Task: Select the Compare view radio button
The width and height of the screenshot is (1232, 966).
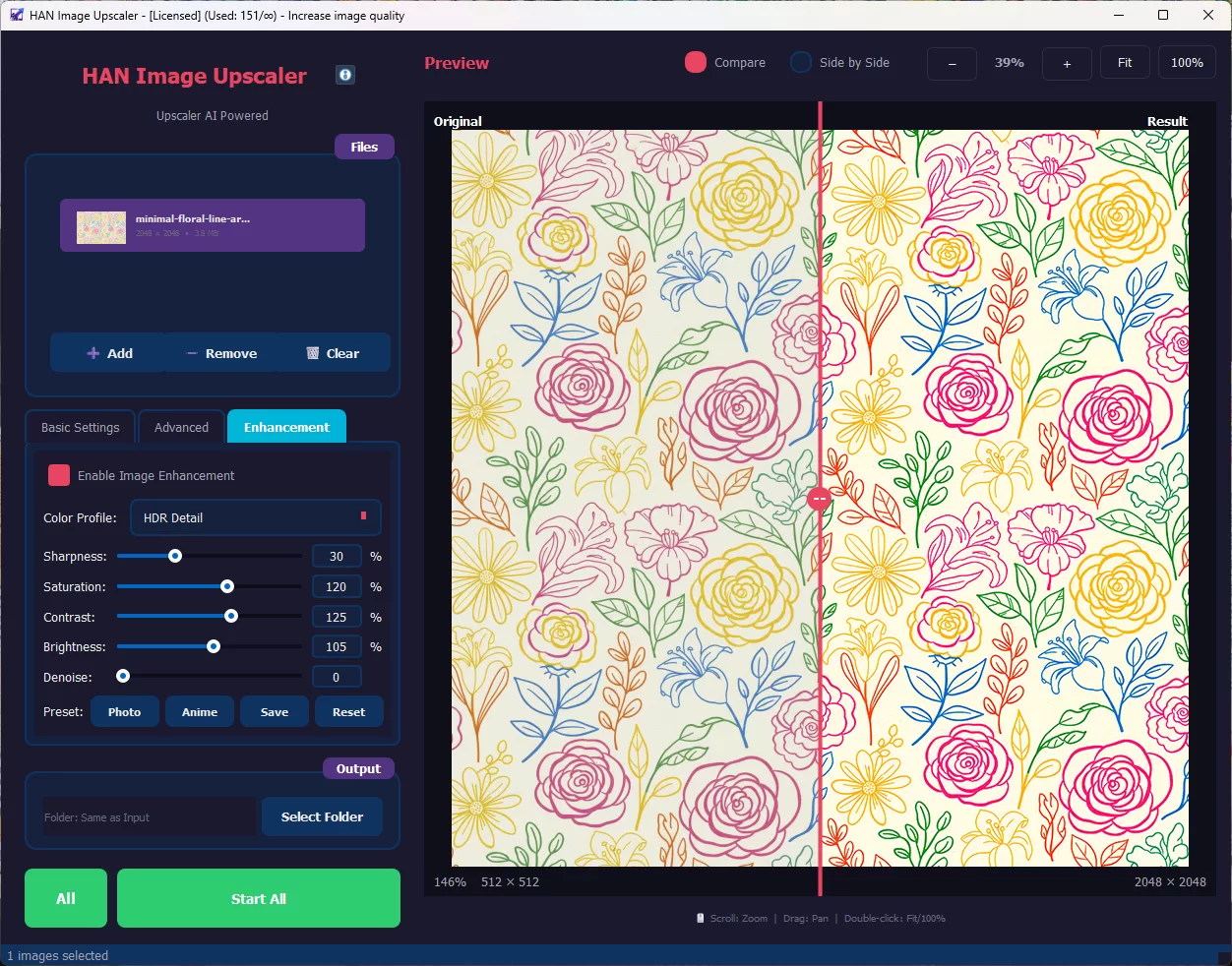Action: coord(696,62)
